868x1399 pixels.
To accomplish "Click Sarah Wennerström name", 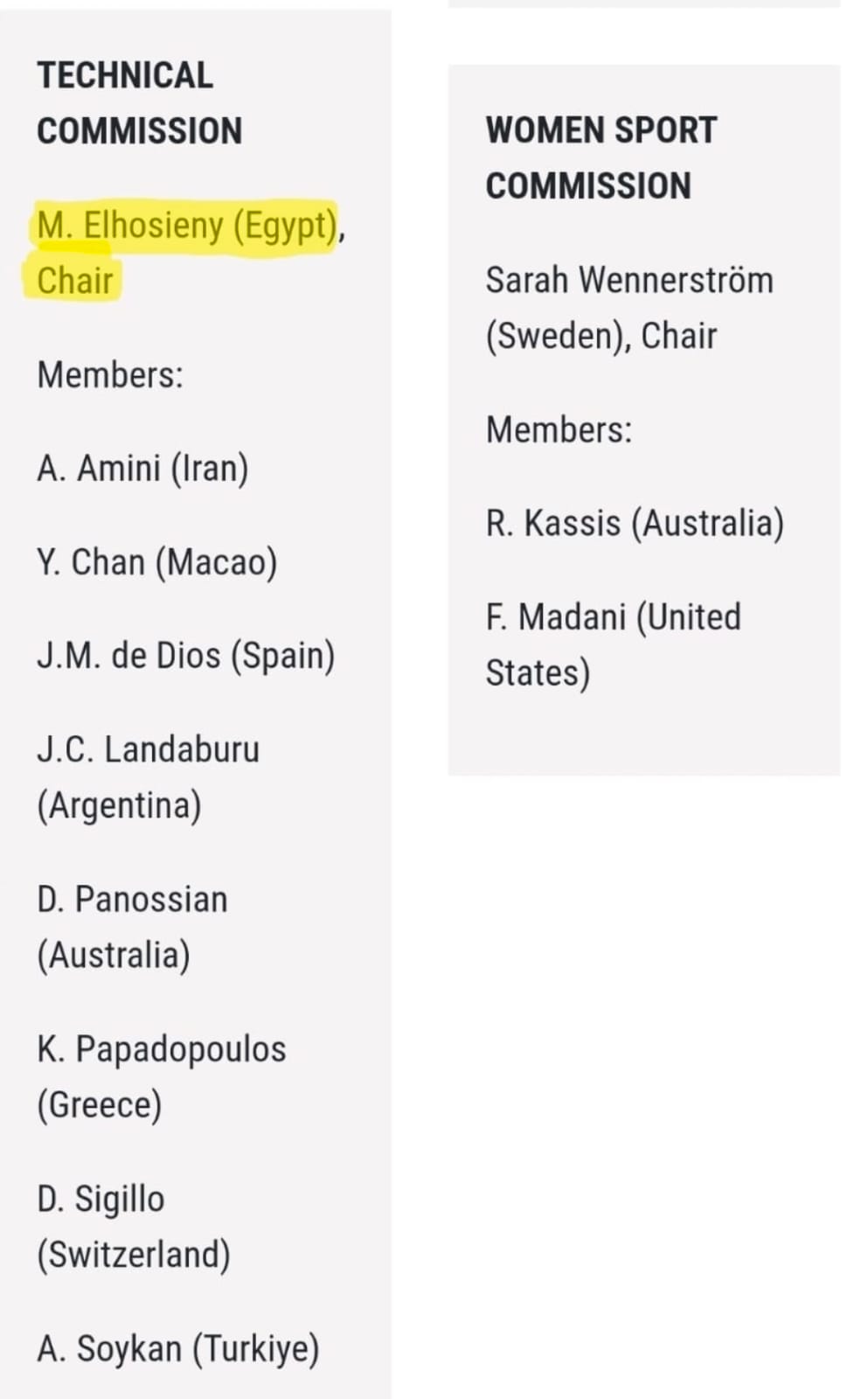I will [629, 281].
